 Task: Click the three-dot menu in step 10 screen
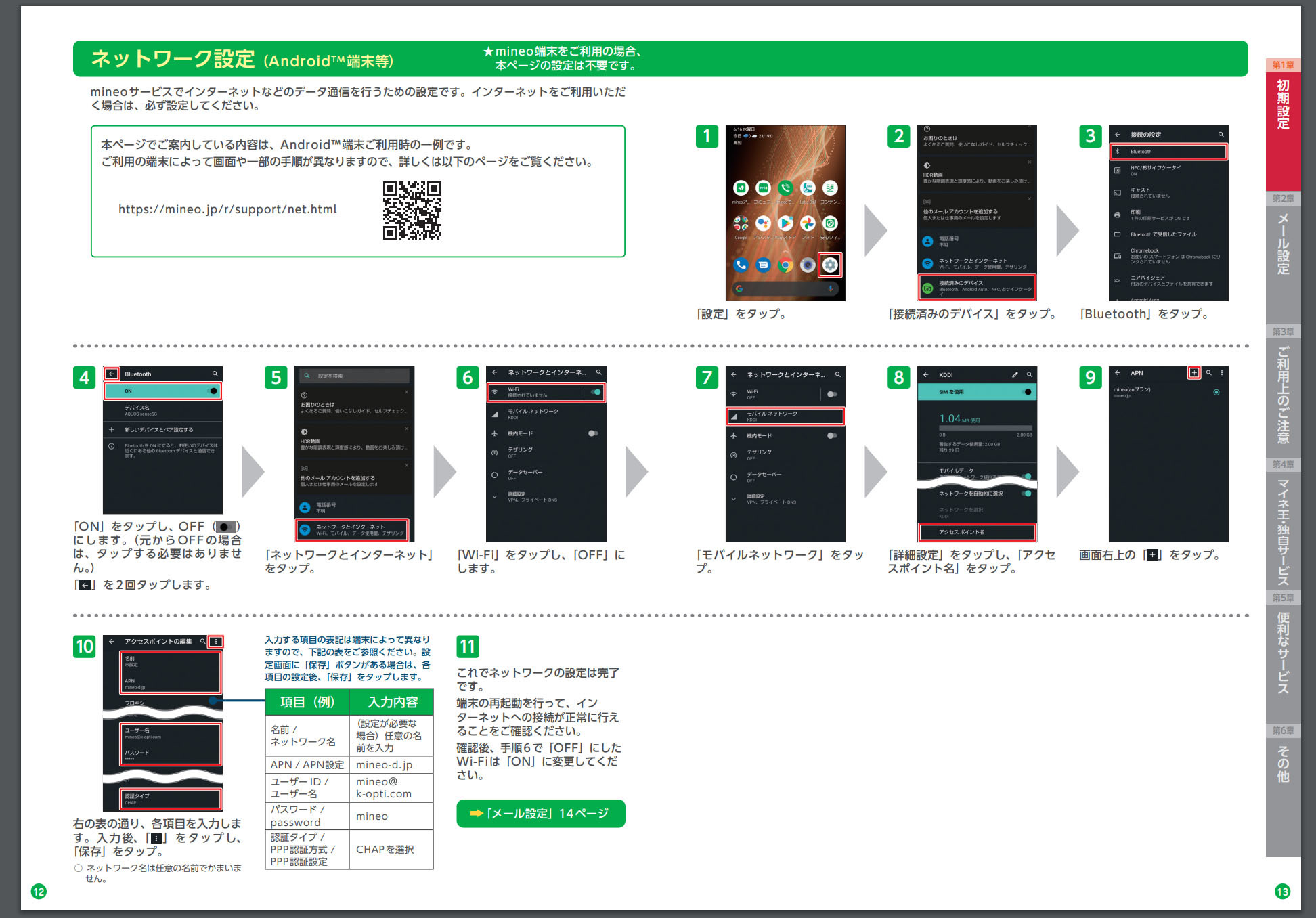[216, 641]
